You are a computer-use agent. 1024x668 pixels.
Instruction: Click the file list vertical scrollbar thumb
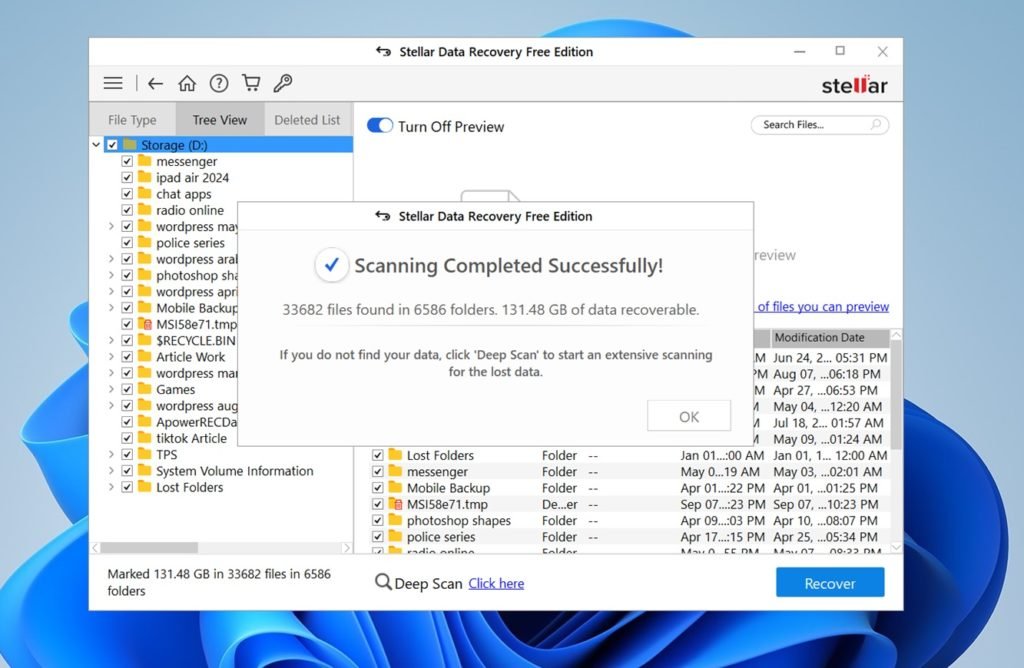click(896, 394)
